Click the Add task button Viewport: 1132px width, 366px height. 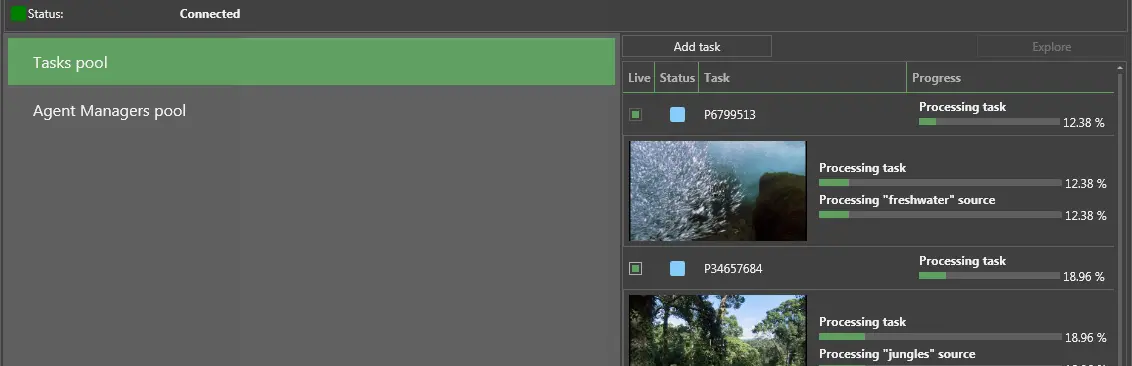click(x=697, y=46)
